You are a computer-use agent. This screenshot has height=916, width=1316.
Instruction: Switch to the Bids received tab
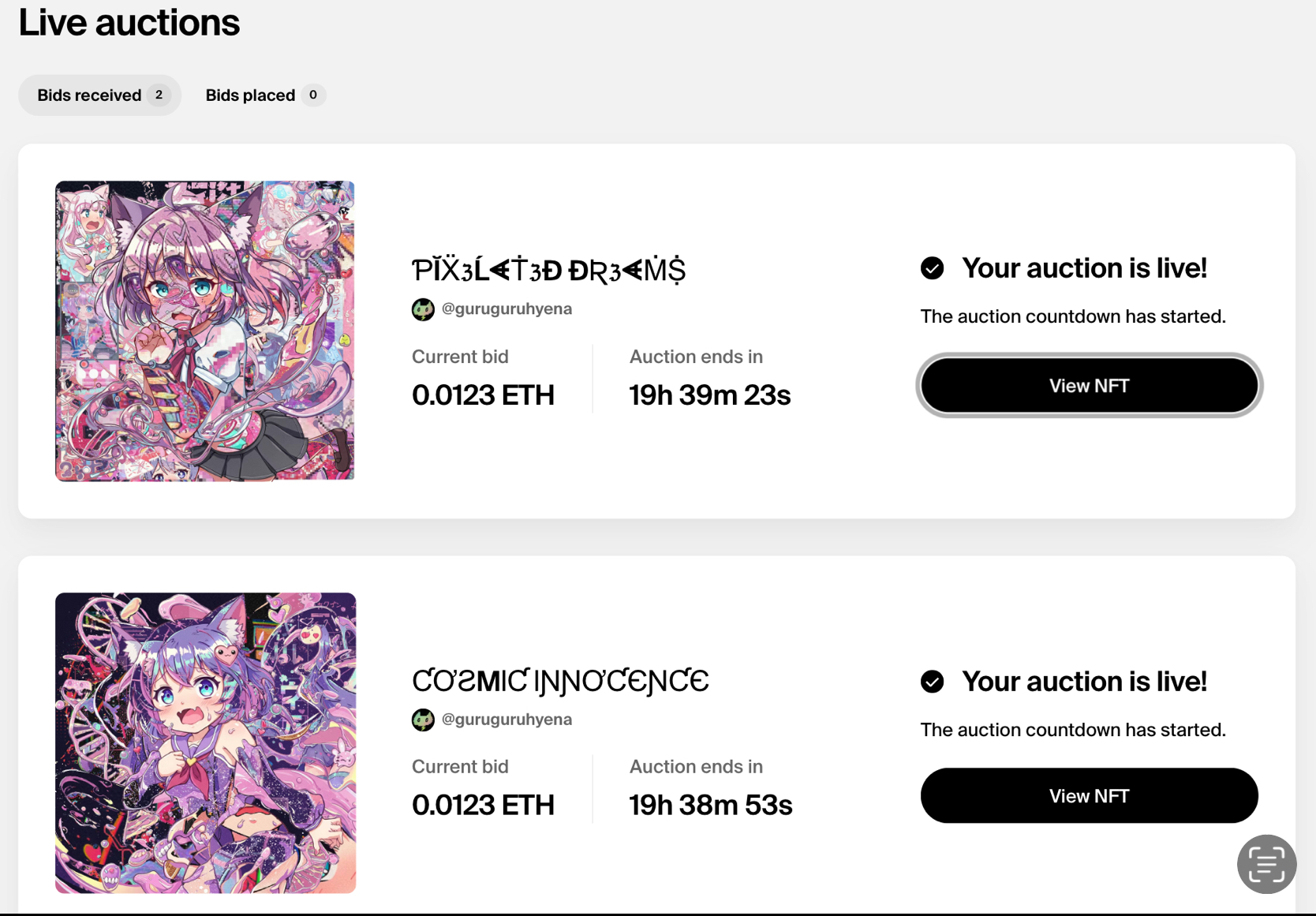[x=89, y=95]
